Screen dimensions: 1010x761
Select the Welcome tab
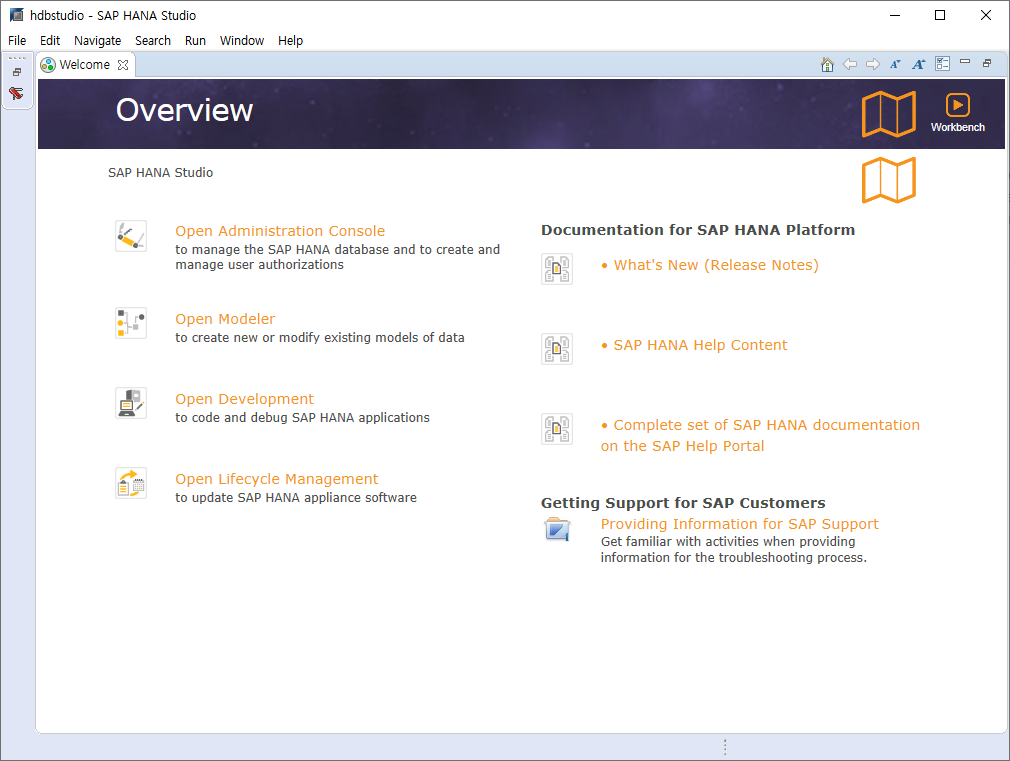pos(84,65)
